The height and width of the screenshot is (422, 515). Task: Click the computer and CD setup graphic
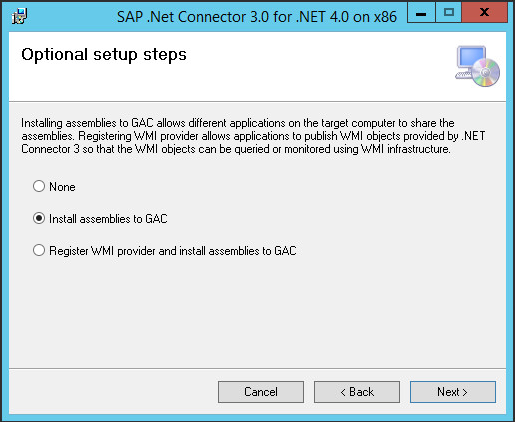477,66
